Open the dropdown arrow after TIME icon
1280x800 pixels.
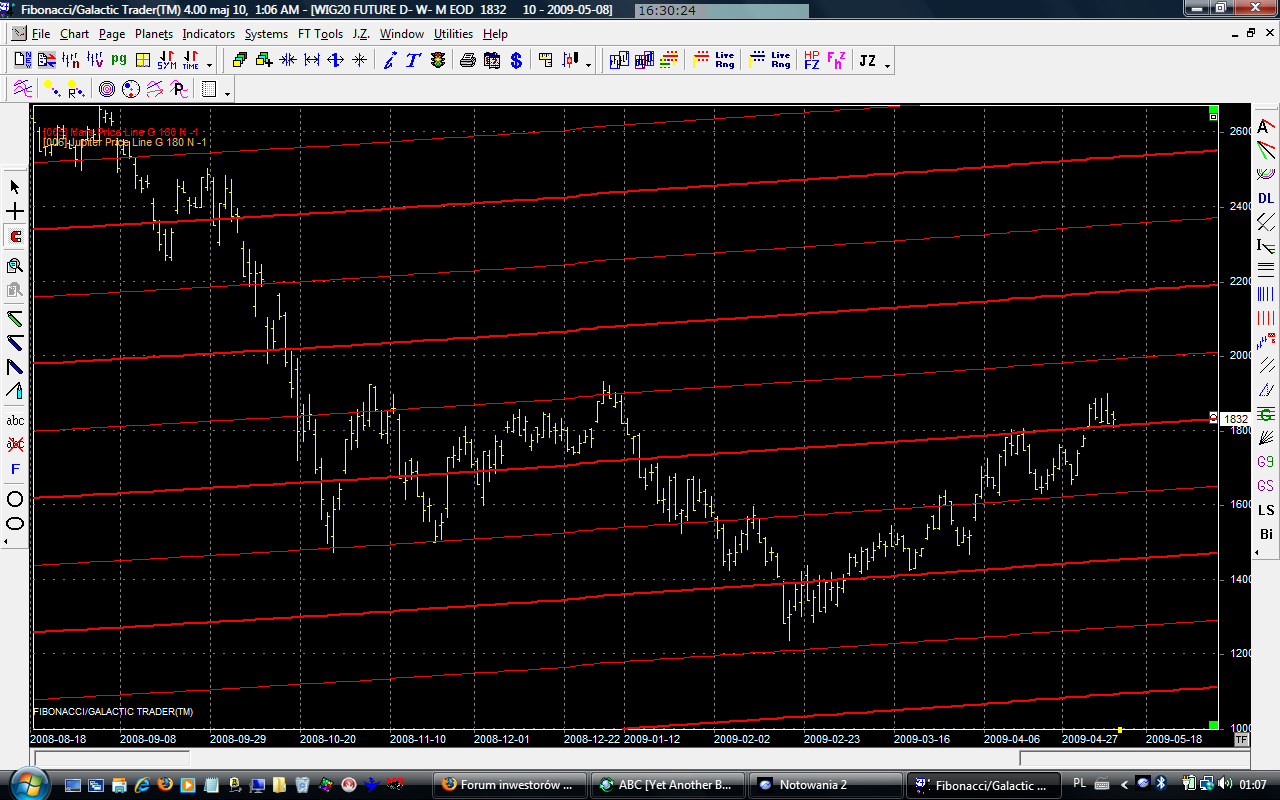[x=209, y=65]
